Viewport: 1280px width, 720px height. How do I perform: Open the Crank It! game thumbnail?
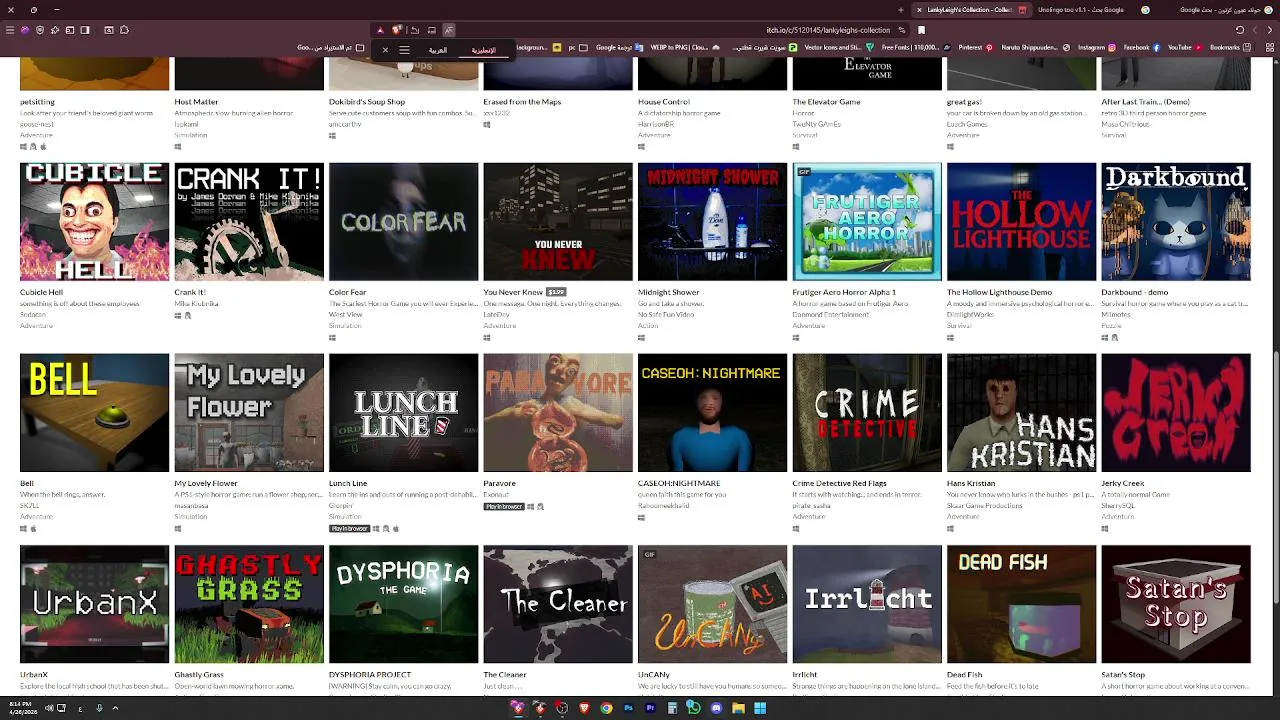point(249,222)
